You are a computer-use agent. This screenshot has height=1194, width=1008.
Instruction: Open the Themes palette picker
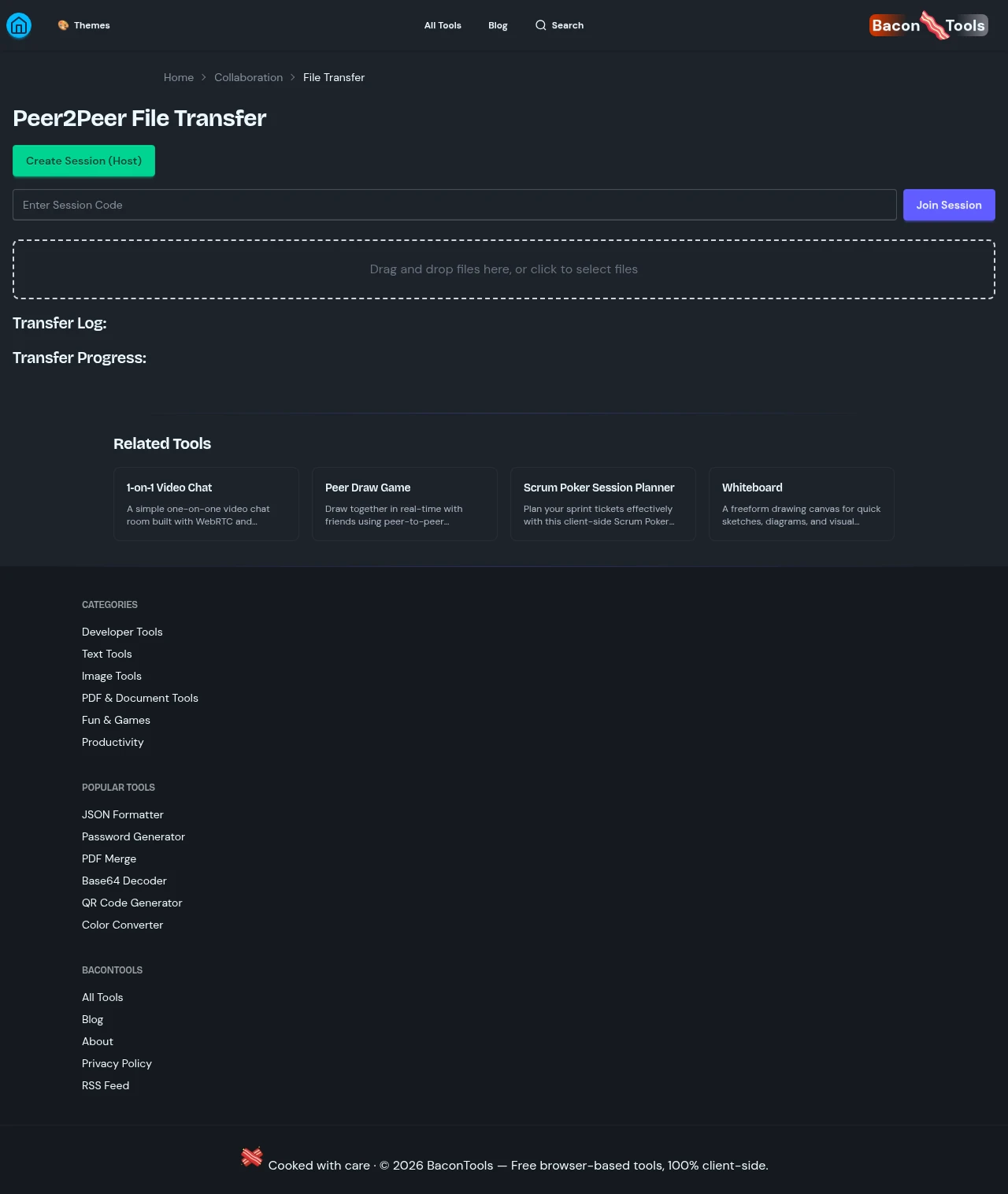(83, 25)
